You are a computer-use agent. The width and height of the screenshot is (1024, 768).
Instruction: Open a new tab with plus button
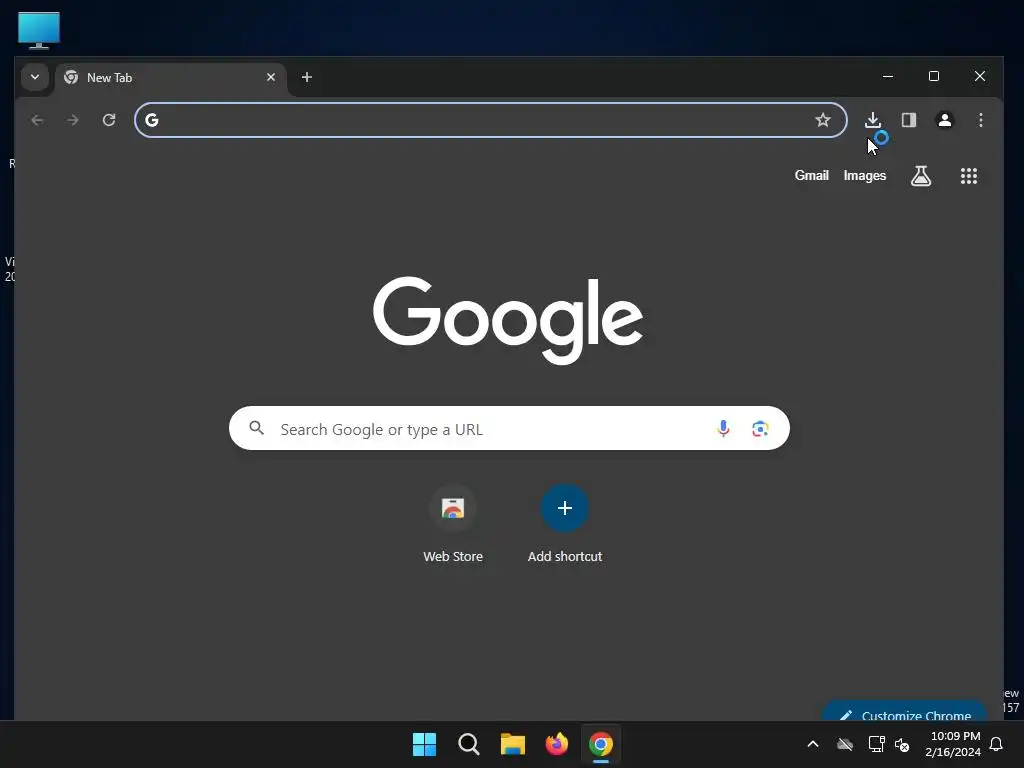[x=306, y=77]
